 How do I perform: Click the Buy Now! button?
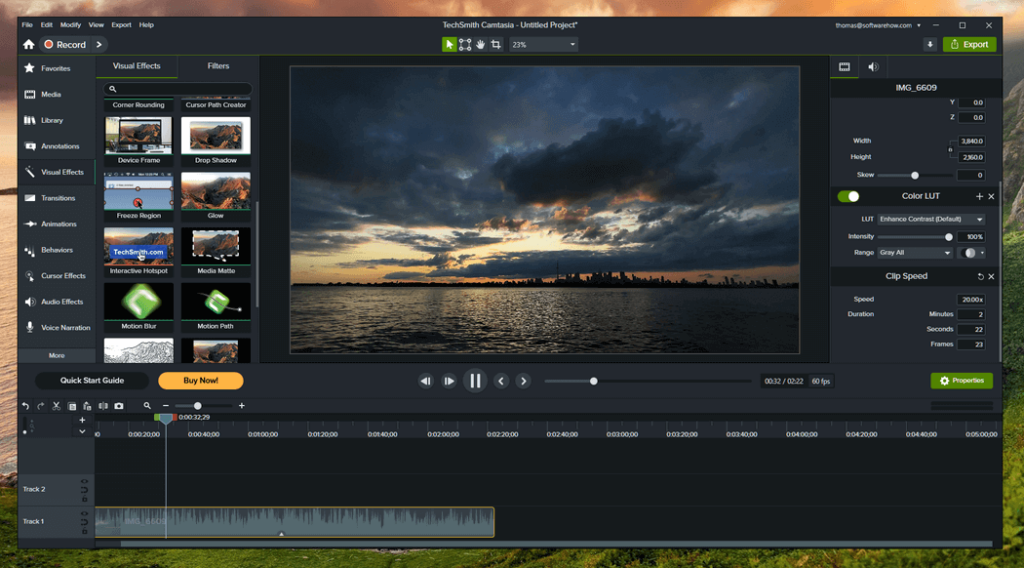pyautogui.click(x=200, y=381)
